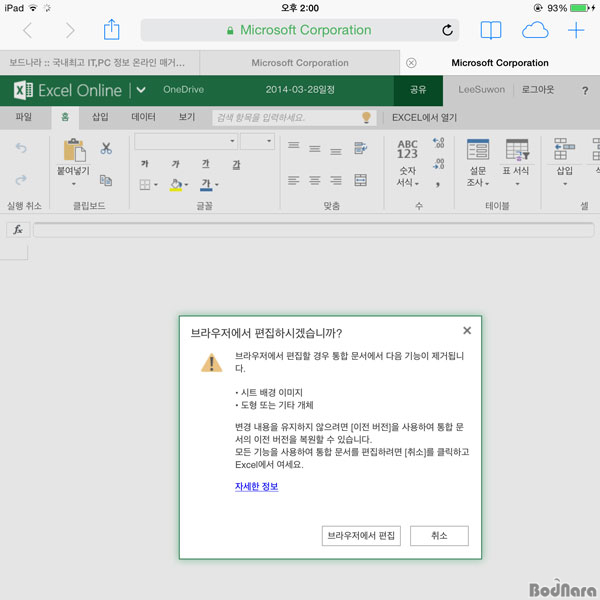Click the redo arrow
This screenshot has width=600, height=600.
click(x=21, y=179)
